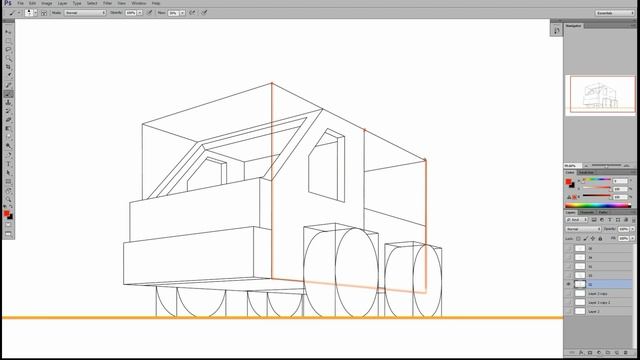Switch to the Swatches tab
The height and width of the screenshot is (360, 640).
point(586,173)
